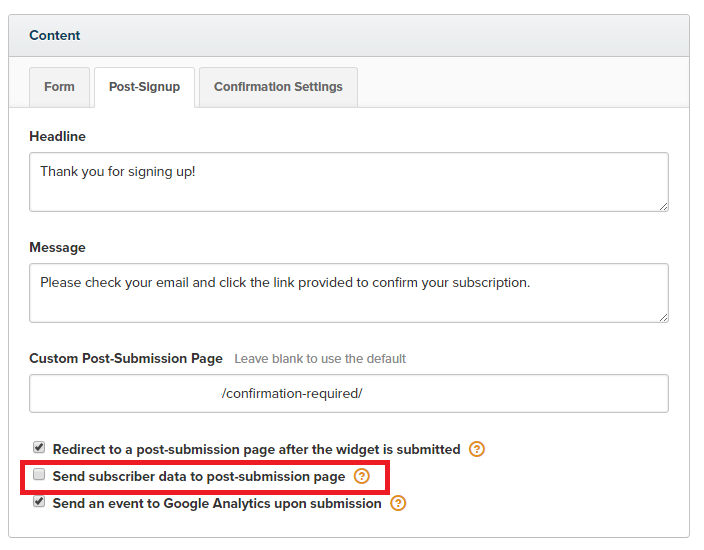The height and width of the screenshot is (550, 704).
Task: Switch to the Form tab
Action: click(59, 87)
